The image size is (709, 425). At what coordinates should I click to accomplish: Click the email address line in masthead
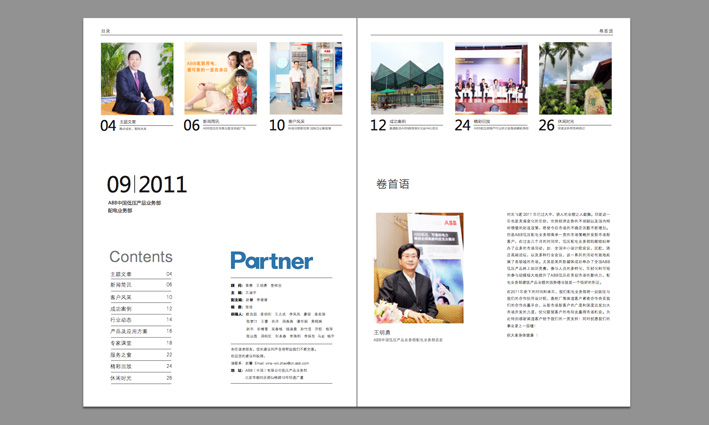[x=270, y=363]
